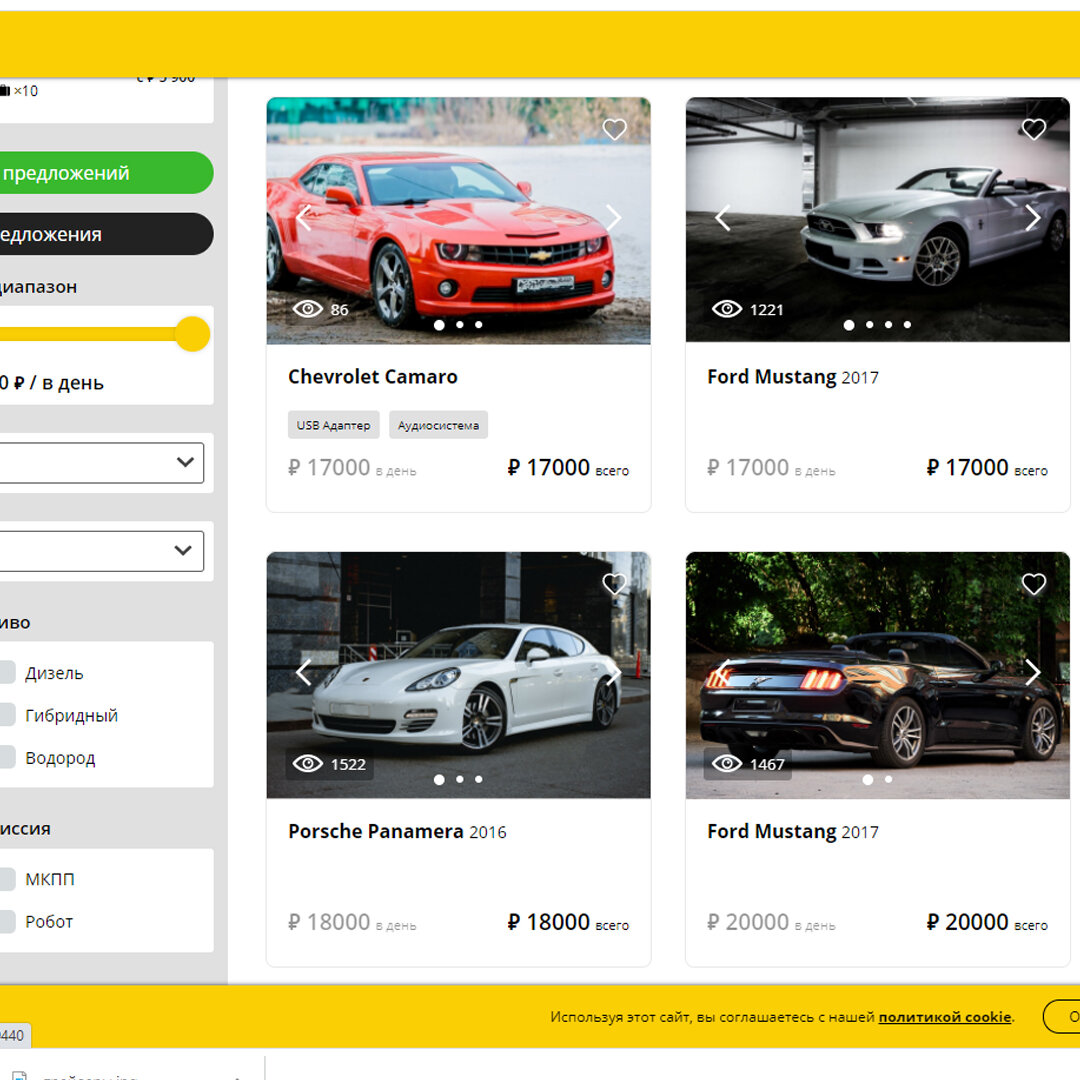
Task: Click the green предложений button
Action: coord(106,173)
